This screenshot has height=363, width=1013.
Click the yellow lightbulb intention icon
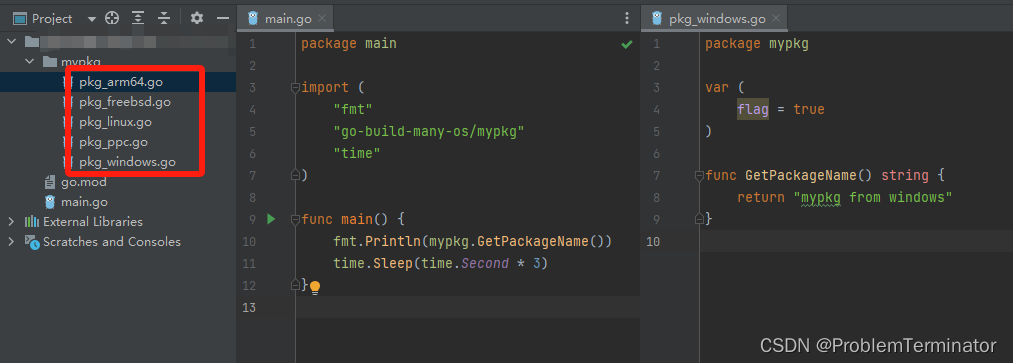pyautogui.click(x=315, y=287)
